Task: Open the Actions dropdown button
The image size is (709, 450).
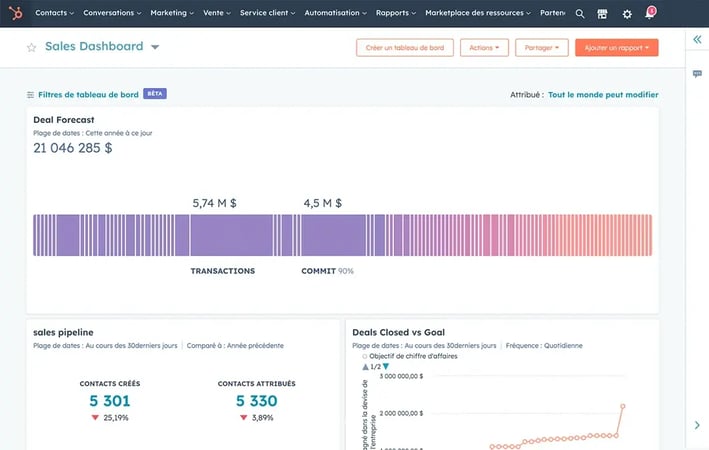Action: (484, 47)
